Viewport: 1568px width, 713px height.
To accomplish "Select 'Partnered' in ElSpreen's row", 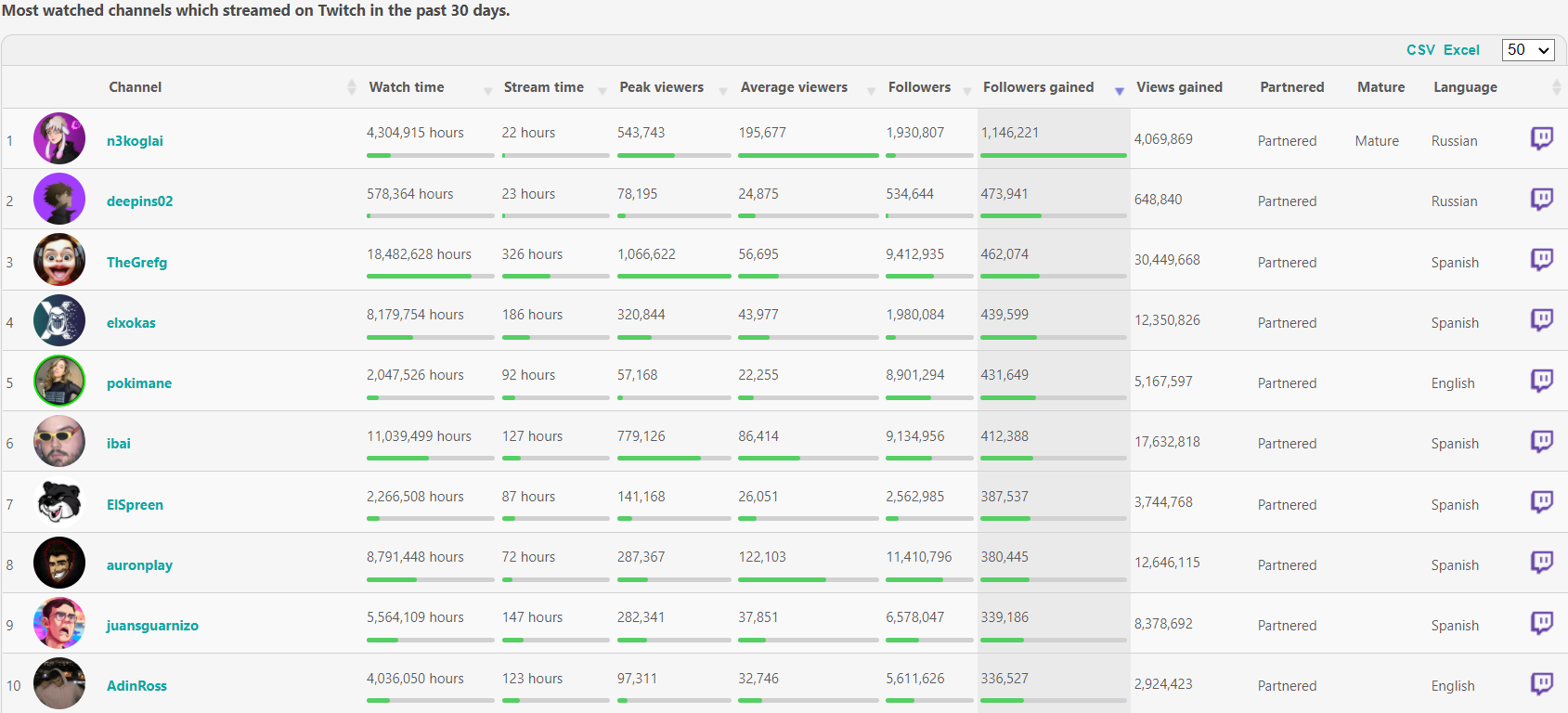I will [1287, 505].
